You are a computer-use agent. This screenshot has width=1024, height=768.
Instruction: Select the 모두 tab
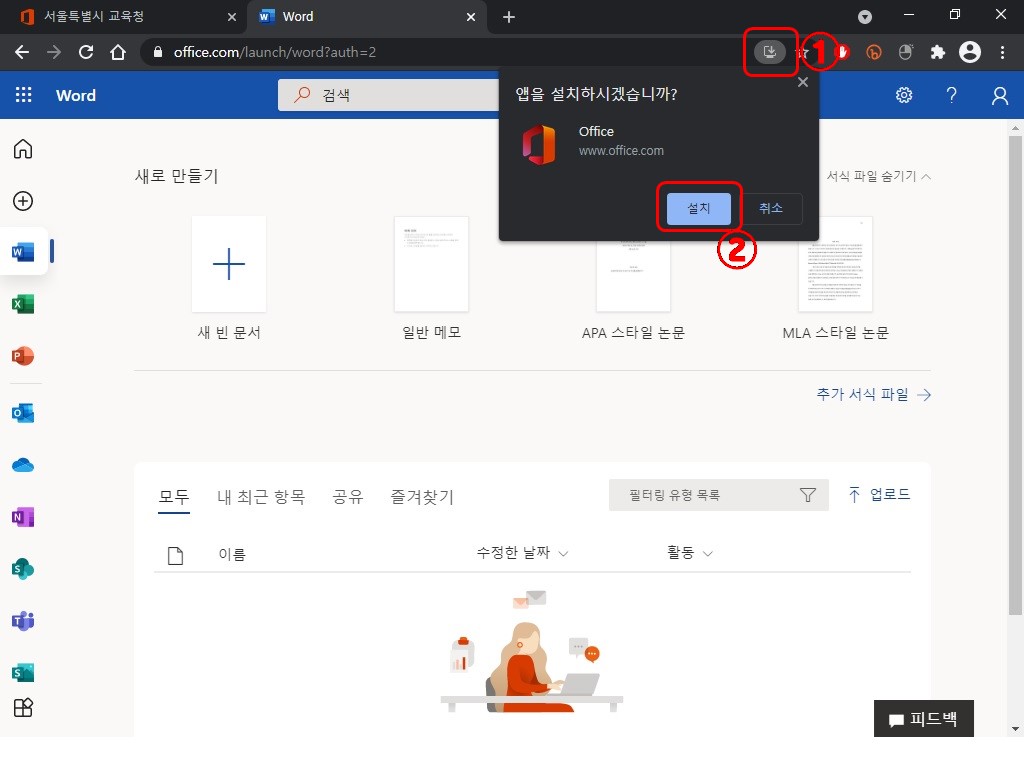[x=174, y=497]
